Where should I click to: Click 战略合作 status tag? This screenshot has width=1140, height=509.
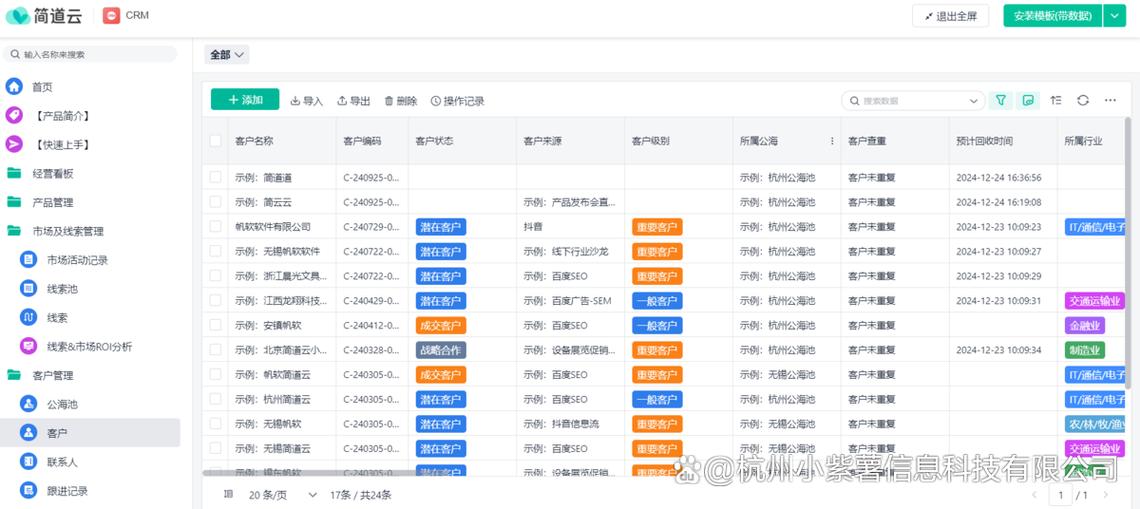tap(441, 350)
